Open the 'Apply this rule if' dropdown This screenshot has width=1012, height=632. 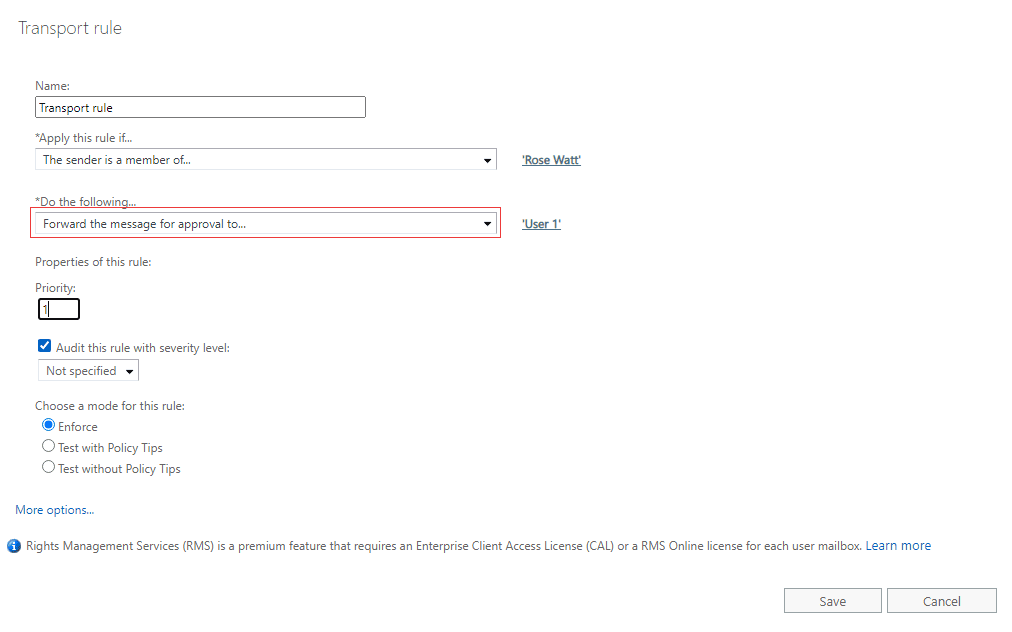click(265, 160)
